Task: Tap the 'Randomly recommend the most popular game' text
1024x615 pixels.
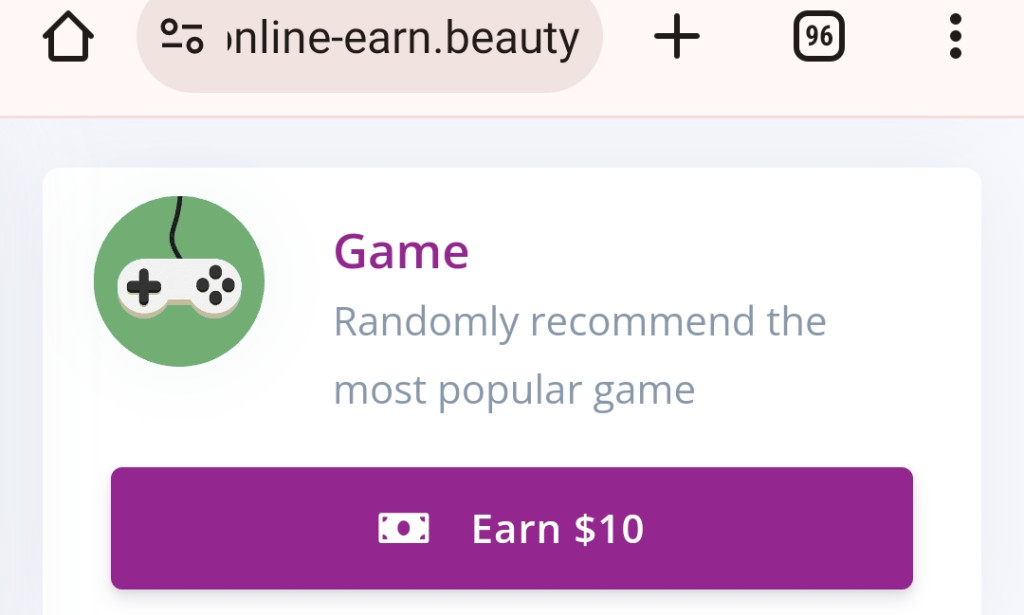Action: [x=580, y=355]
